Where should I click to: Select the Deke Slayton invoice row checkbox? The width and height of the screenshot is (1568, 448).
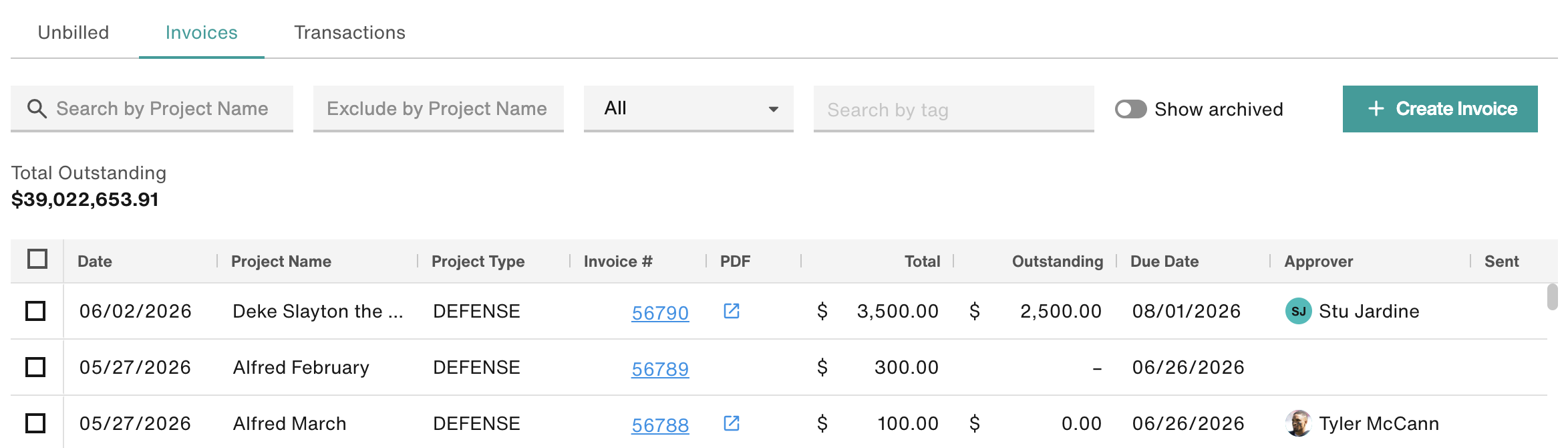35,311
